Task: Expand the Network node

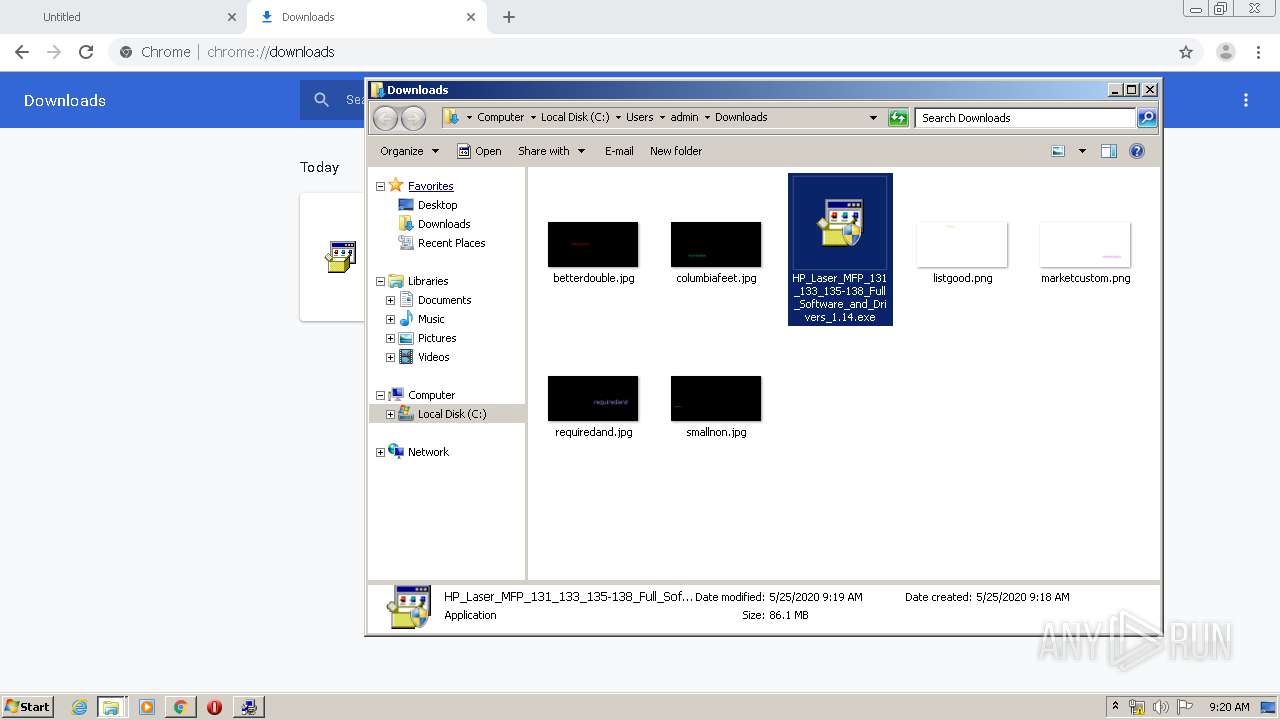Action: 380,452
